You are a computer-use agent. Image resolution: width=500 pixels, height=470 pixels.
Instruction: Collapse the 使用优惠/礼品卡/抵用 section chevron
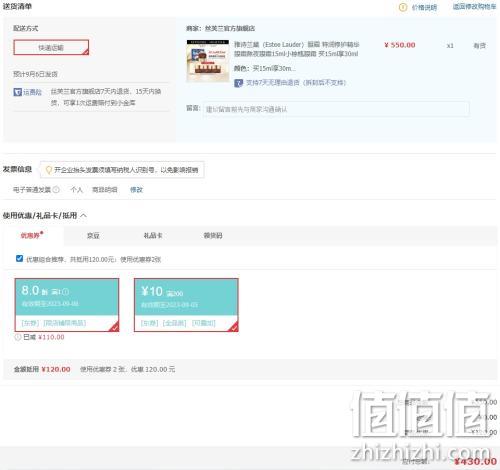pyautogui.click(x=83, y=216)
